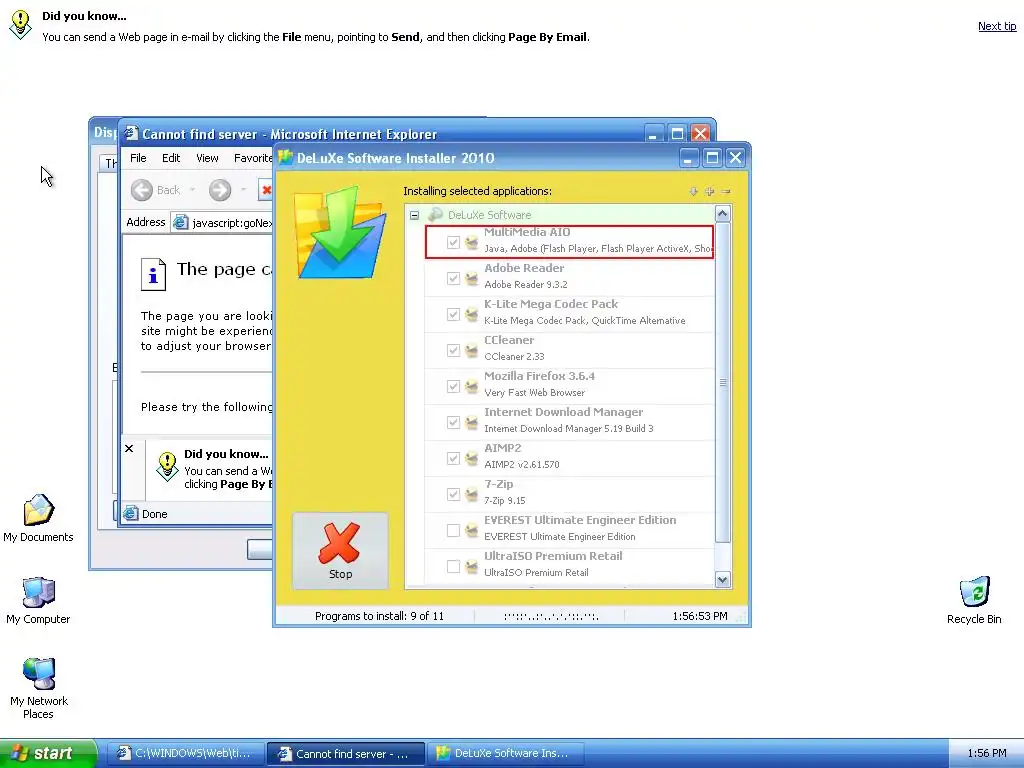Screen dimensions: 1024x768
Task: Switch to DeLuXe Software Installer taskbar item
Action: (505, 754)
